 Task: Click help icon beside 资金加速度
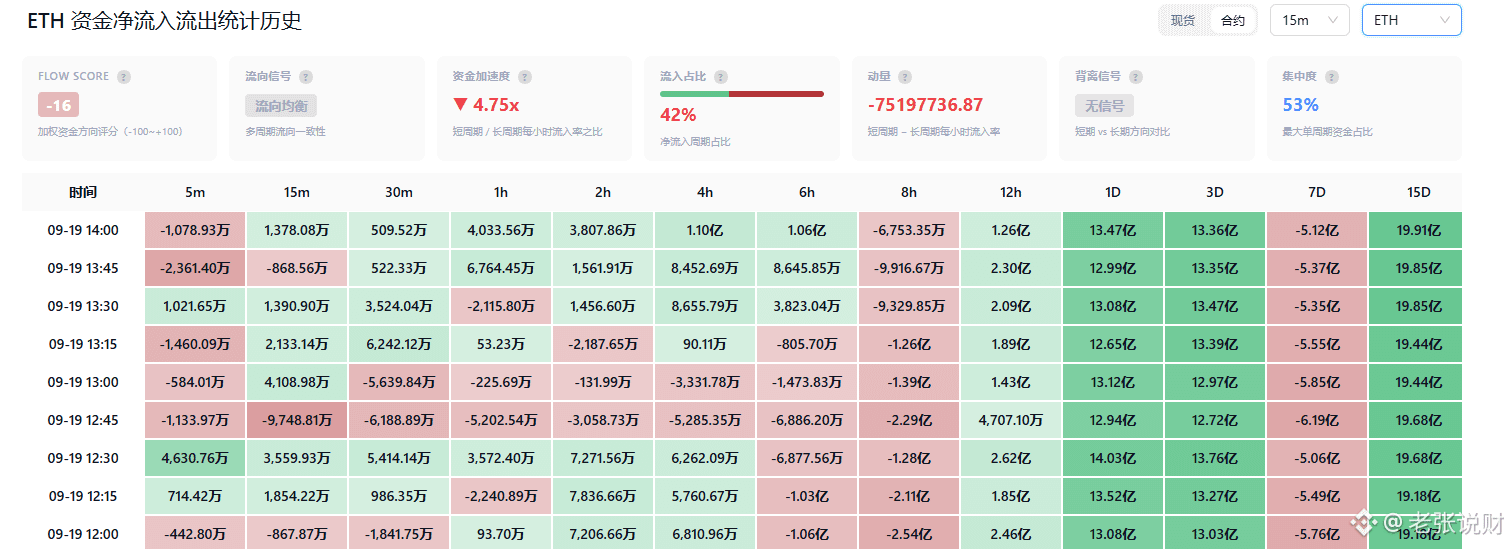tap(525, 77)
